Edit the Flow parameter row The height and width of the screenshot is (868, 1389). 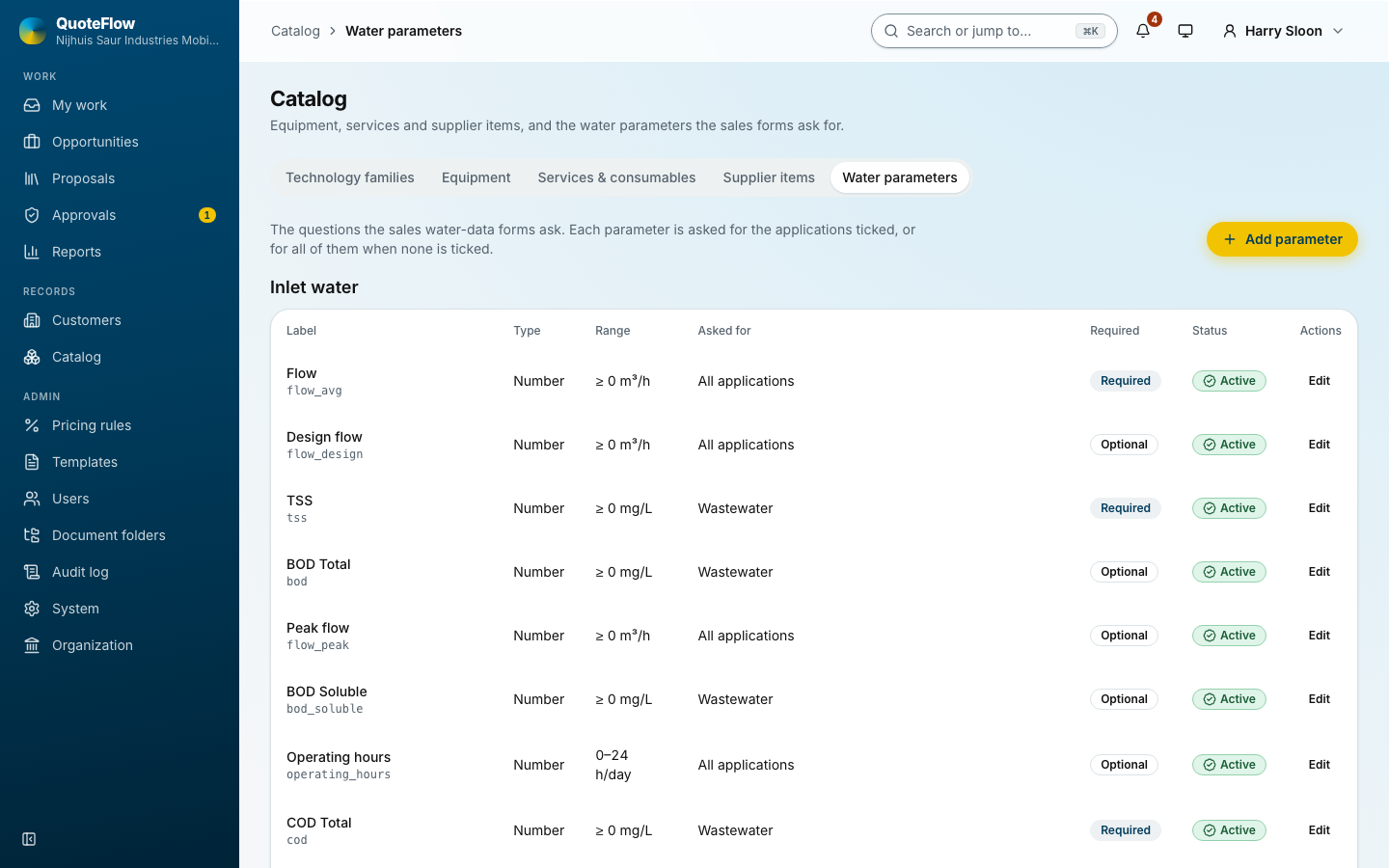[1320, 381]
